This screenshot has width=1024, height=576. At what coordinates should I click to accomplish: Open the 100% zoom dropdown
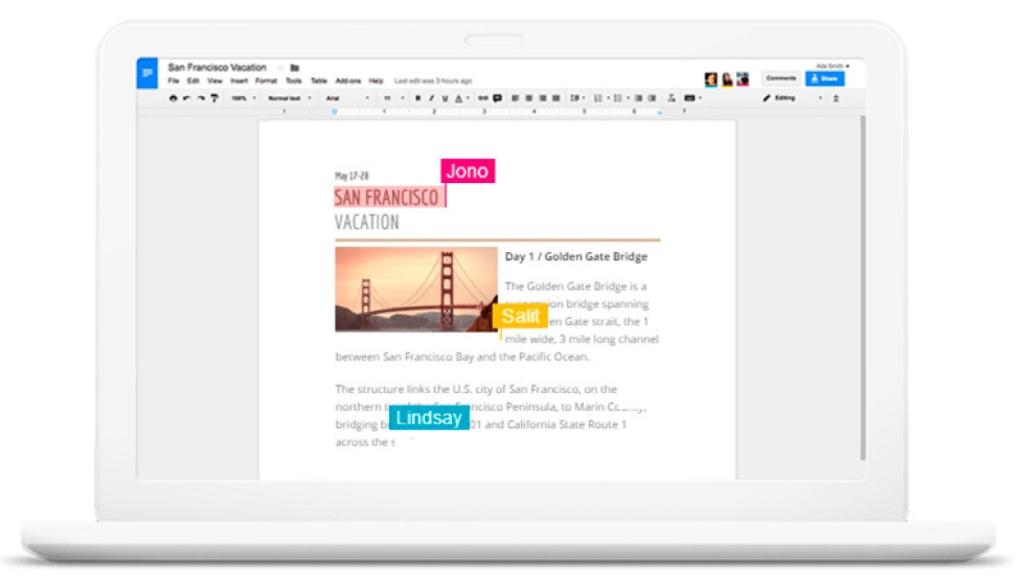tap(244, 98)
